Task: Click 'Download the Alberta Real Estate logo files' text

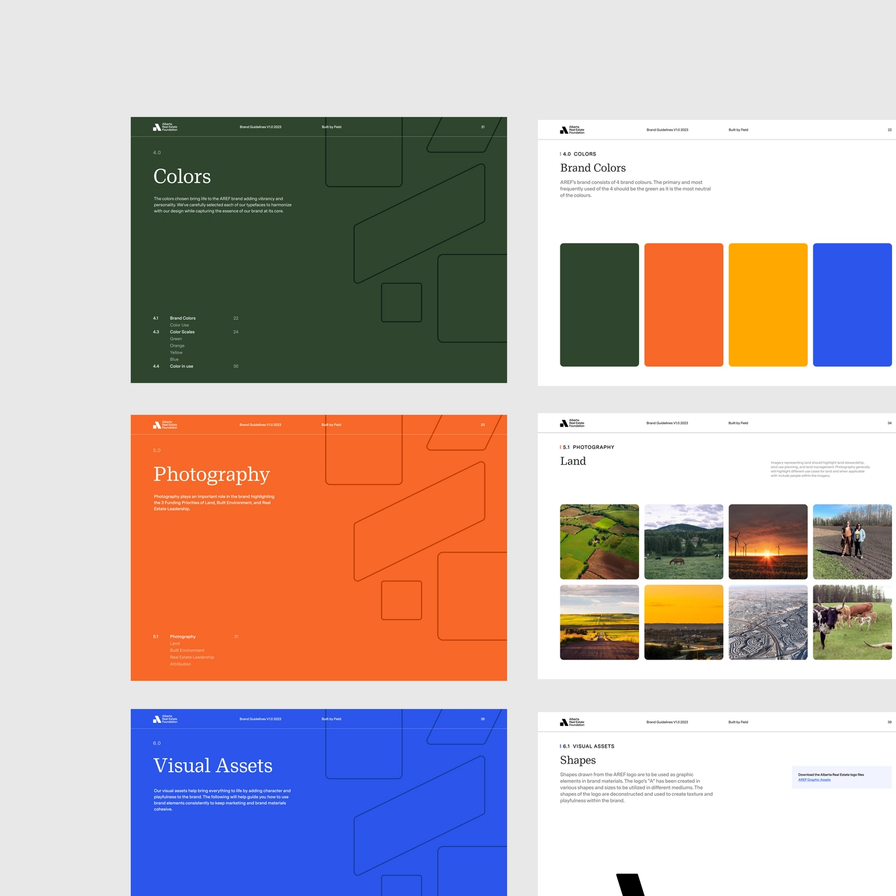Action: [831, 774]
